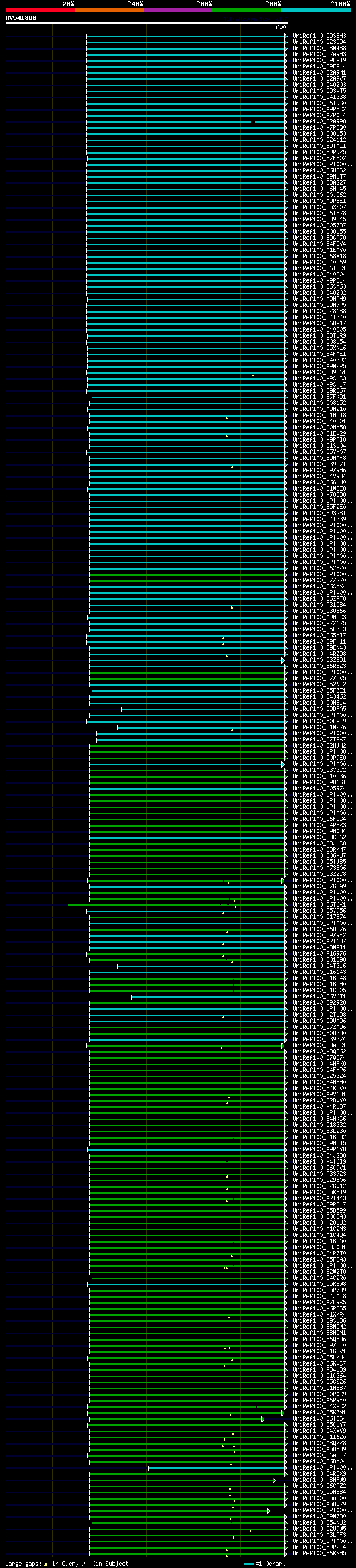Open hit UniRef100_O23594
The width and height of the screenshot is (356, 1568).
[x=319, y=42]
